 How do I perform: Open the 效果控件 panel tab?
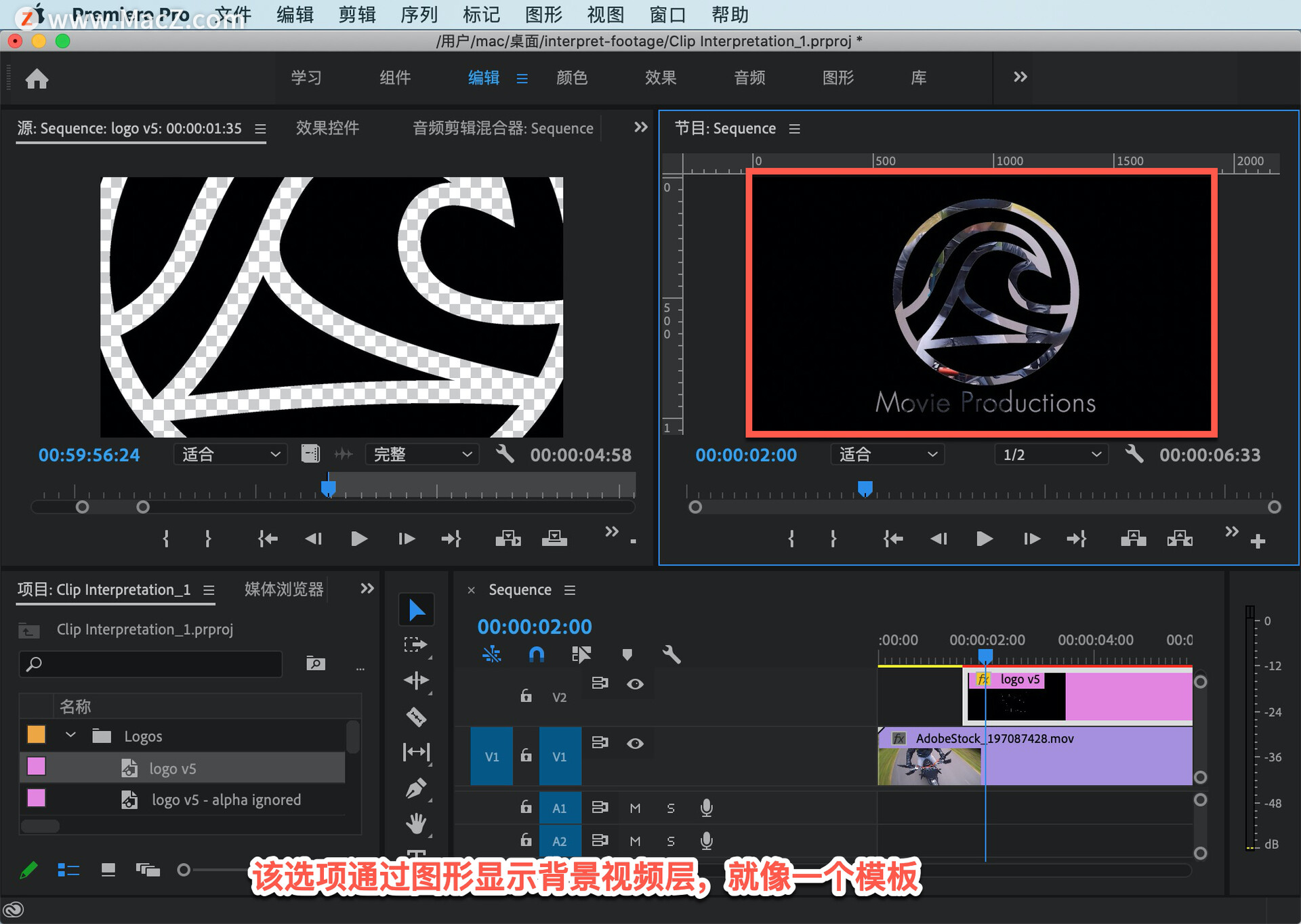(327, 128)
